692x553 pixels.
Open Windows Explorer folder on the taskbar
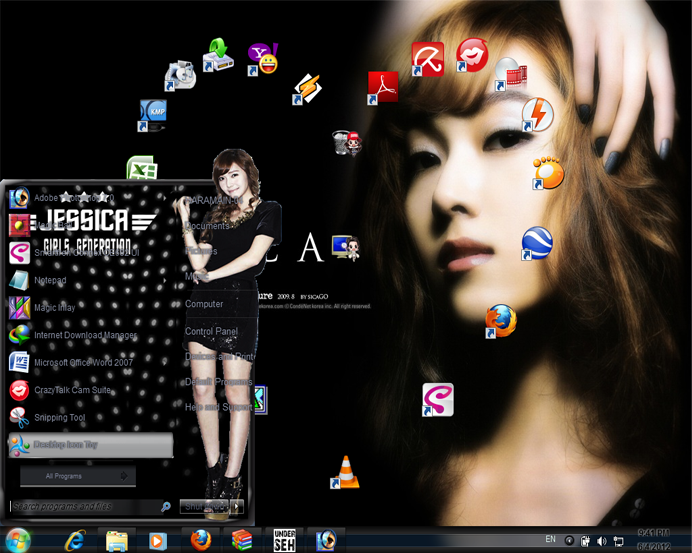coord(117,541)
